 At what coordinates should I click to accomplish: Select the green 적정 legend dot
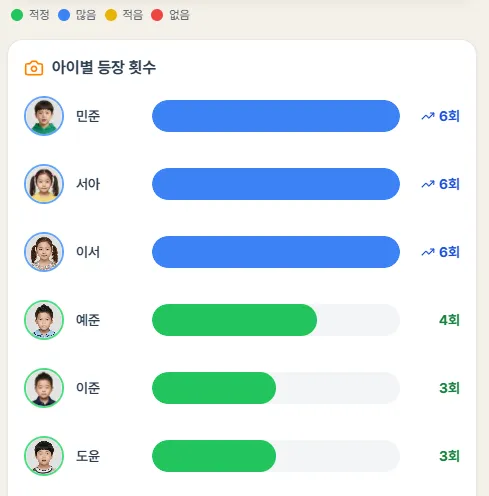tap(17, 15)
